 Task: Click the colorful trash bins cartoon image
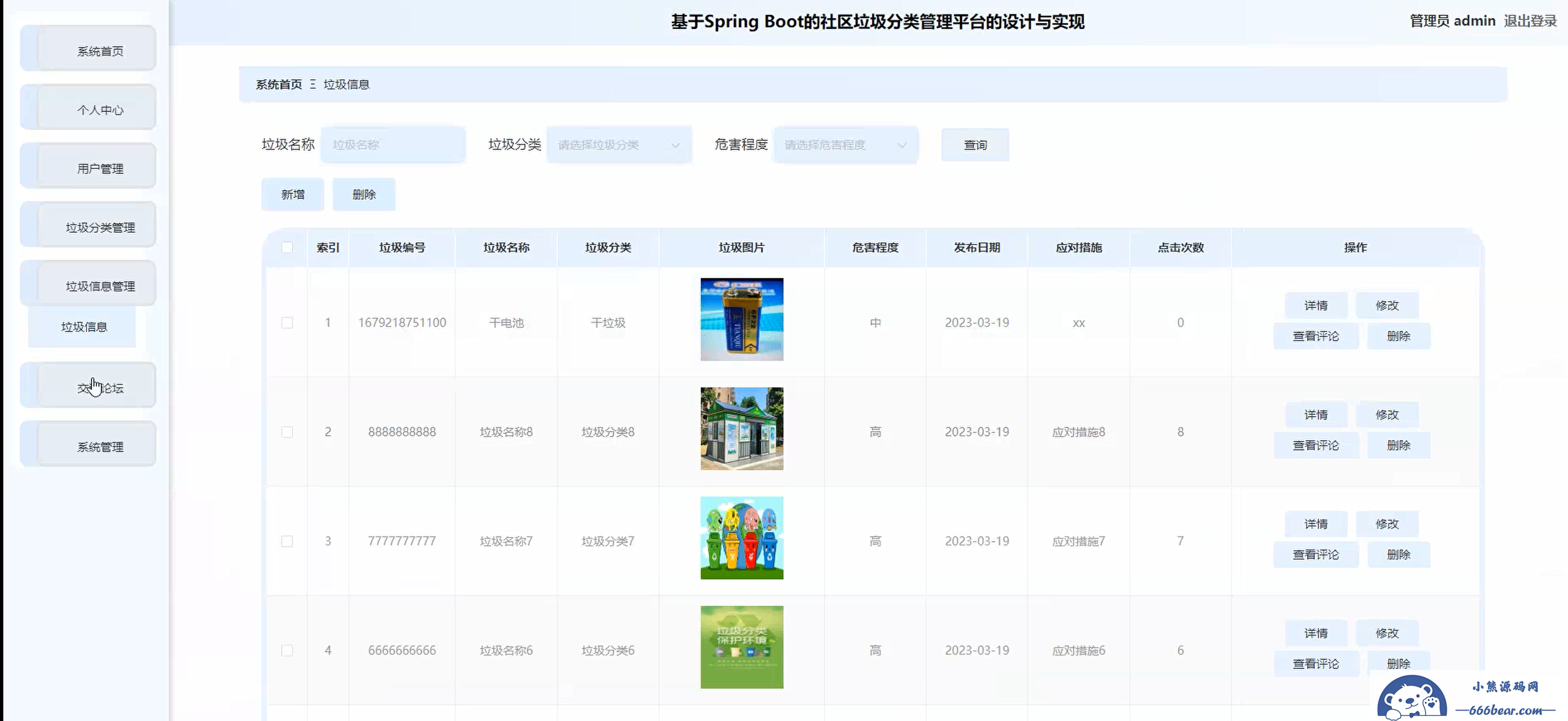pyautogui.click(x=742, y=538)
